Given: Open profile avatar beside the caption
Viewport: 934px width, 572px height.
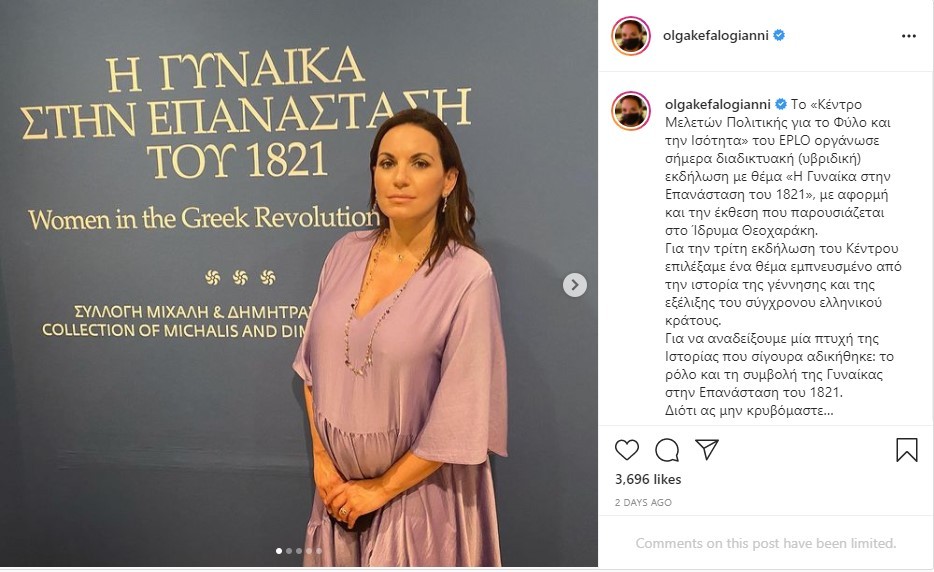Looking at the screenshot, I should click(x=631, y=111).
